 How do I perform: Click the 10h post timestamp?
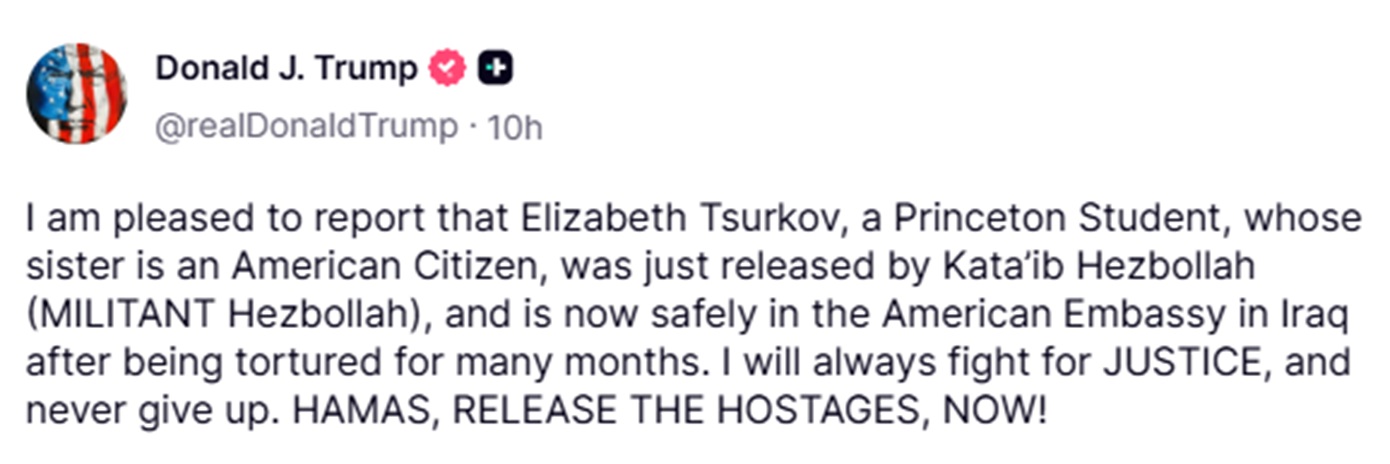tap(514, 127)
